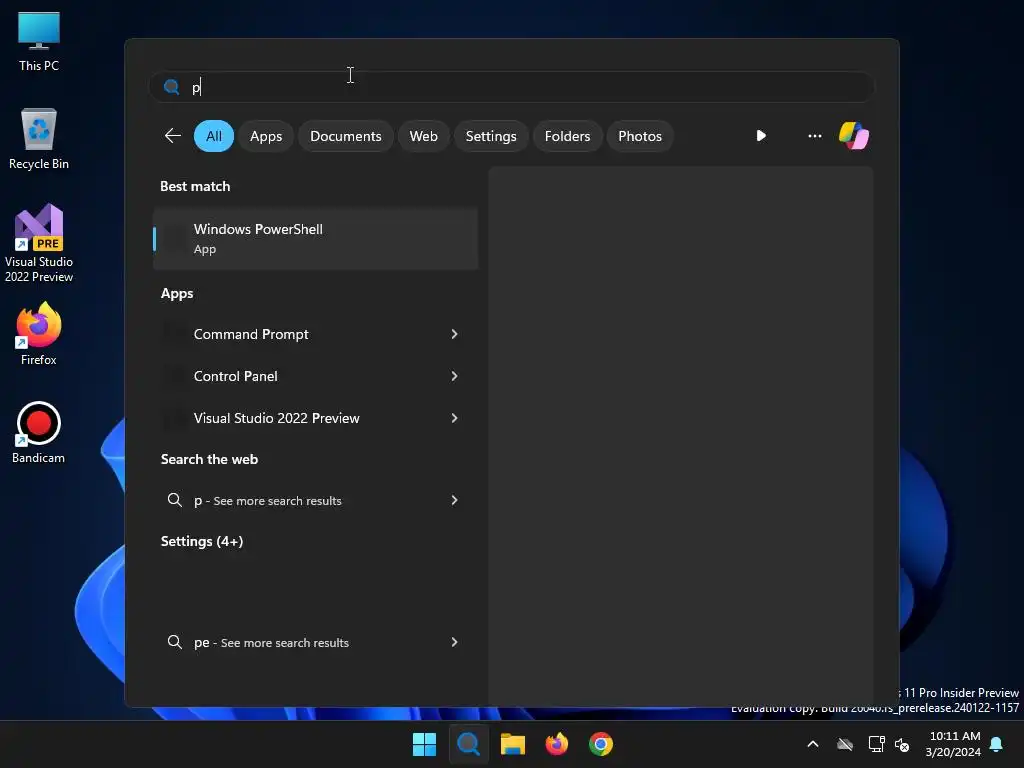Image resolution: width=1024 pixels, height=768 pixels.
Task: Click the network display tray icon
Action: pyautogui.click(x=876, y=744)
